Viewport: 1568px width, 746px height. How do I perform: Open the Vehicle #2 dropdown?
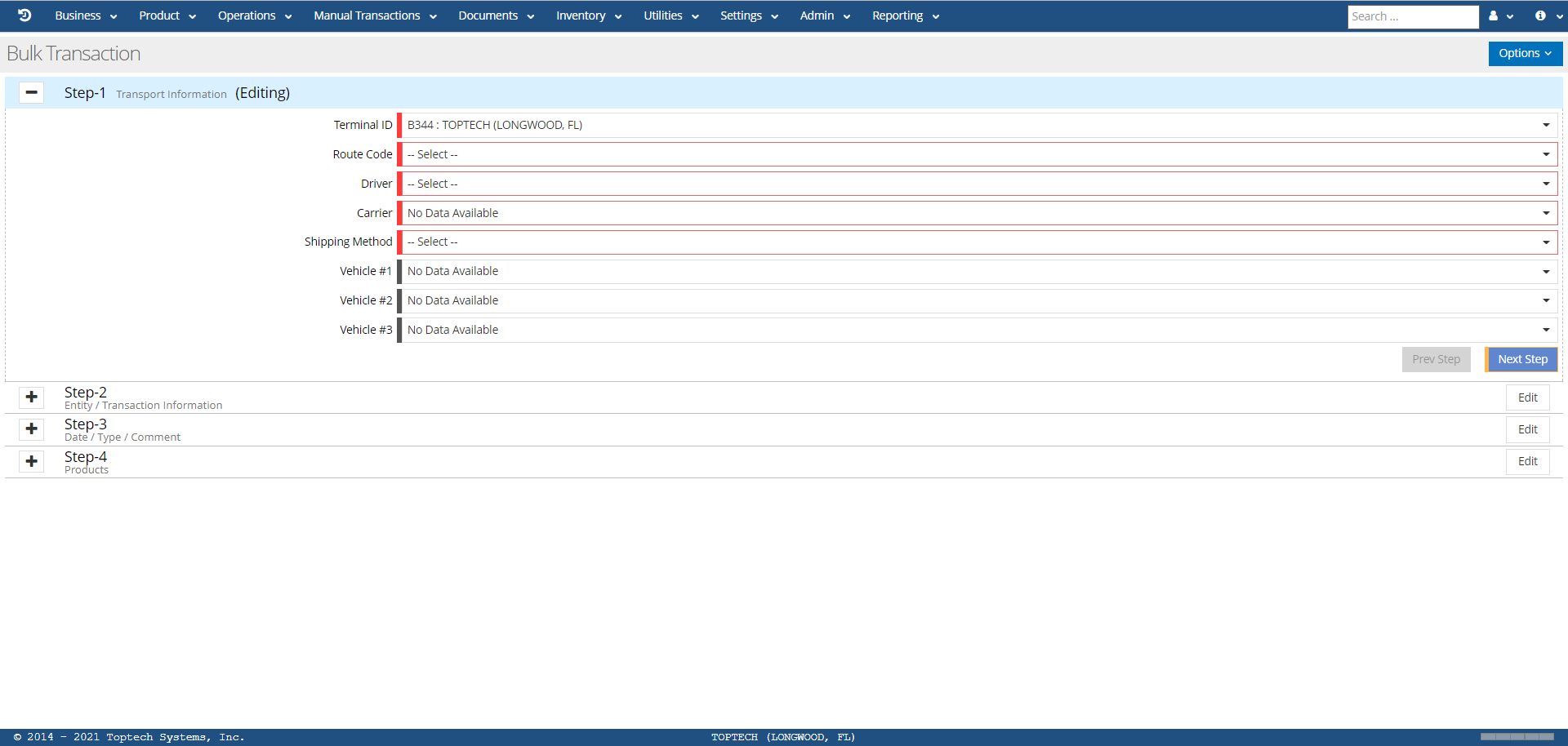click(978, 301)
